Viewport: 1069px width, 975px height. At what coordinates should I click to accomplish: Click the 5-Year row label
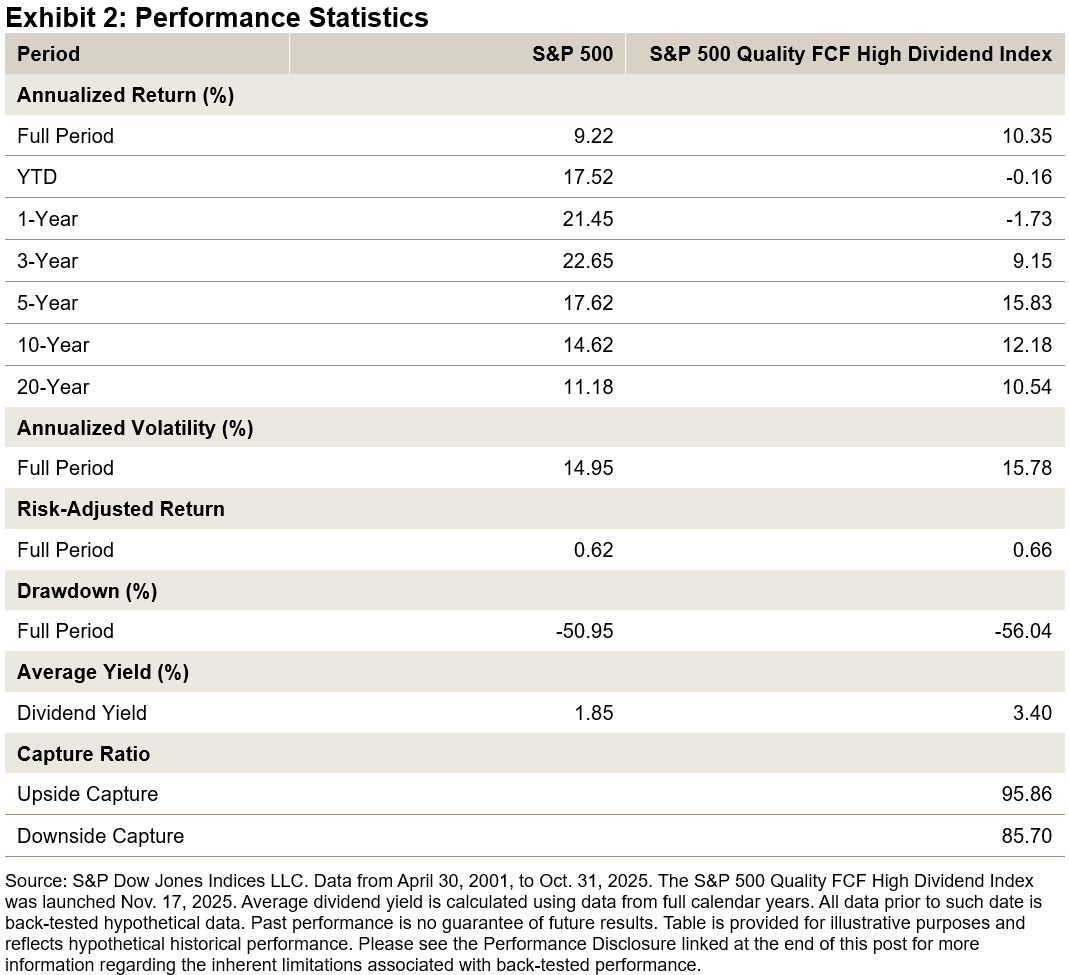(47, 303)
